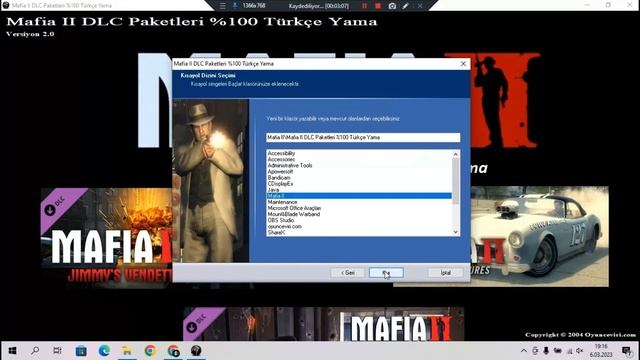
Task: Click the folder list scrollbar thumb
Action: [x=456, y=181]
